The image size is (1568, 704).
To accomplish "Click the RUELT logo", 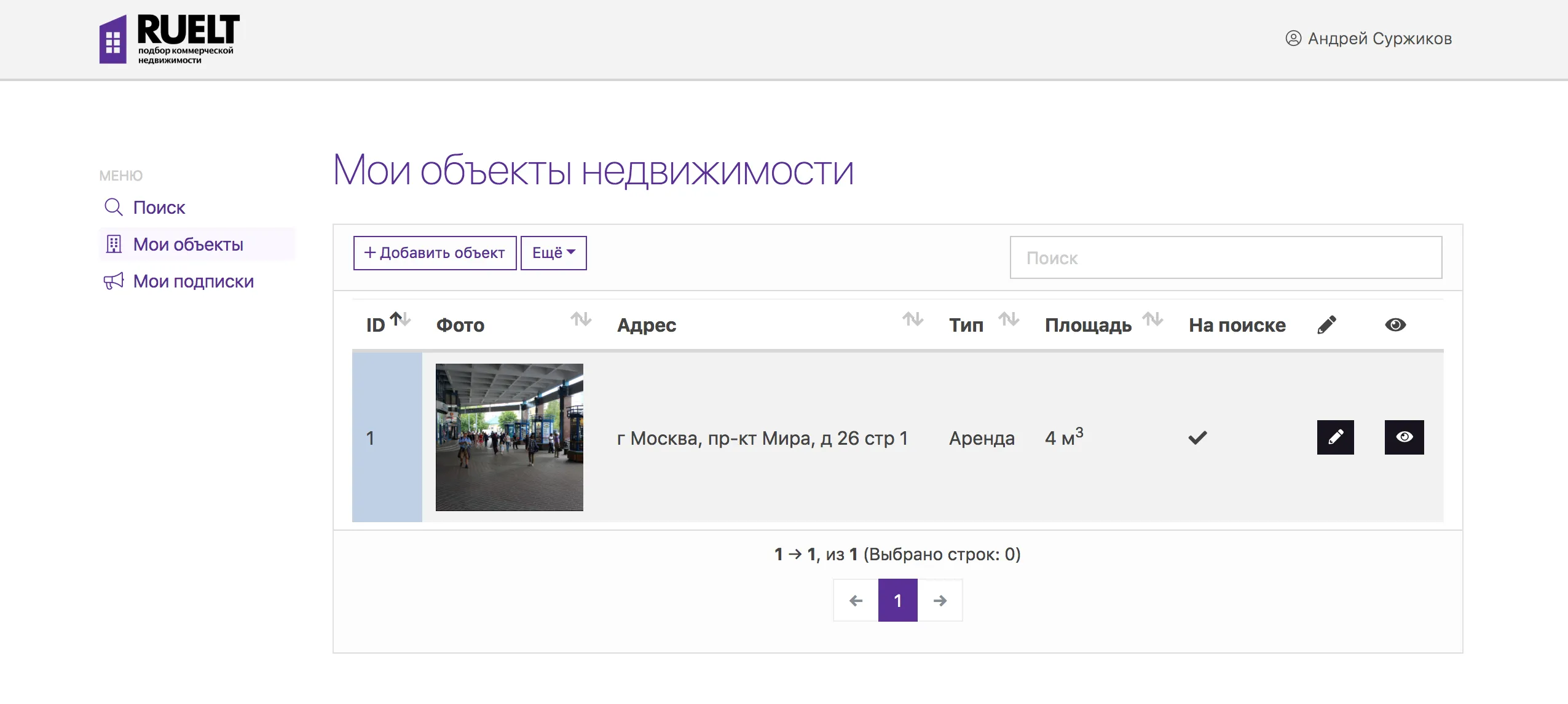I will click(x=170, y=39).
